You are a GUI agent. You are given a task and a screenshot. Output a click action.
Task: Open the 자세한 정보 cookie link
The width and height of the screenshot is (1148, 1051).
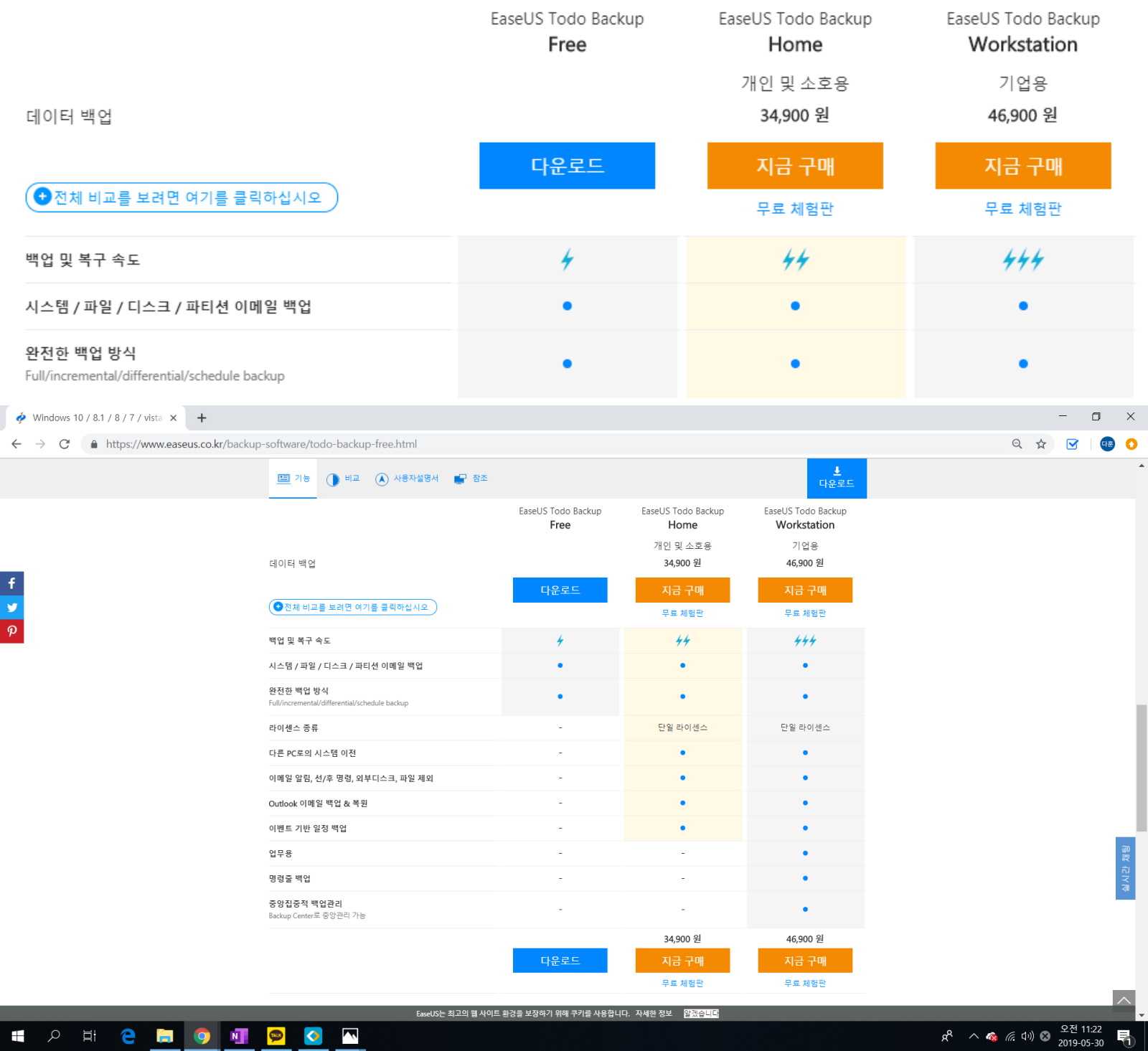point(654,1014)
